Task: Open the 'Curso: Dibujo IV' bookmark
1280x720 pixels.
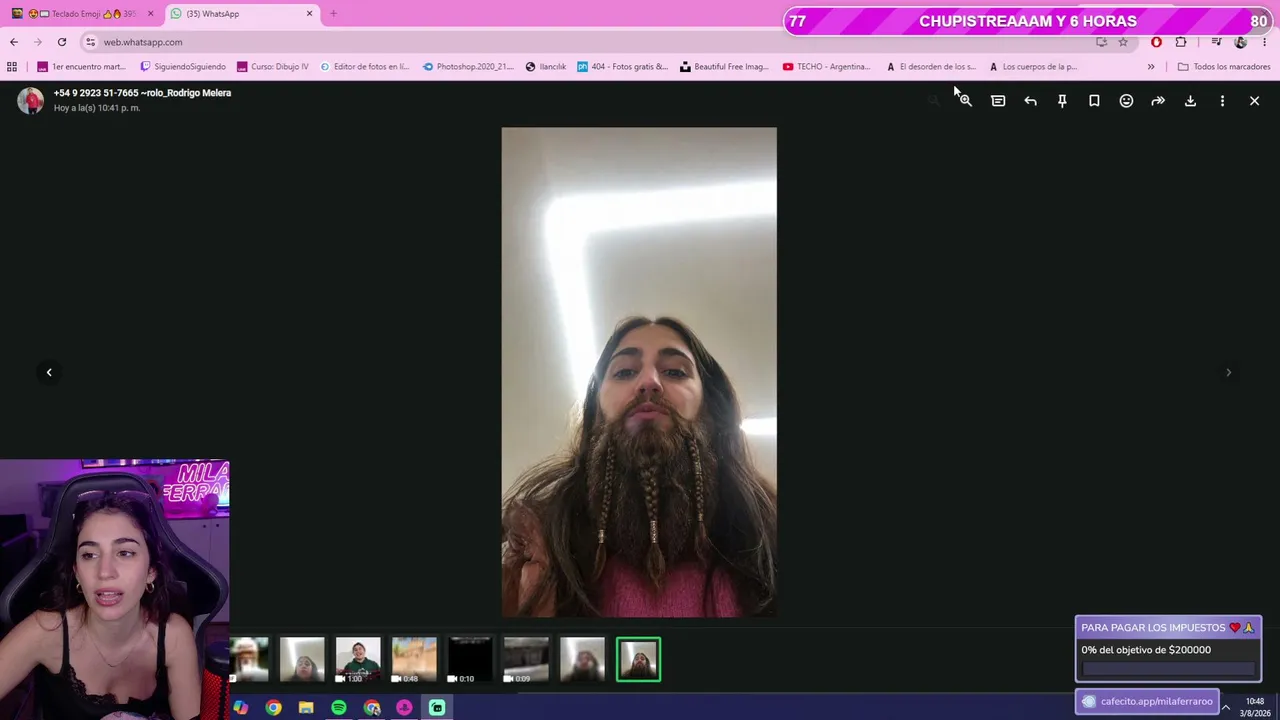Action: click(x=273, y=67)
